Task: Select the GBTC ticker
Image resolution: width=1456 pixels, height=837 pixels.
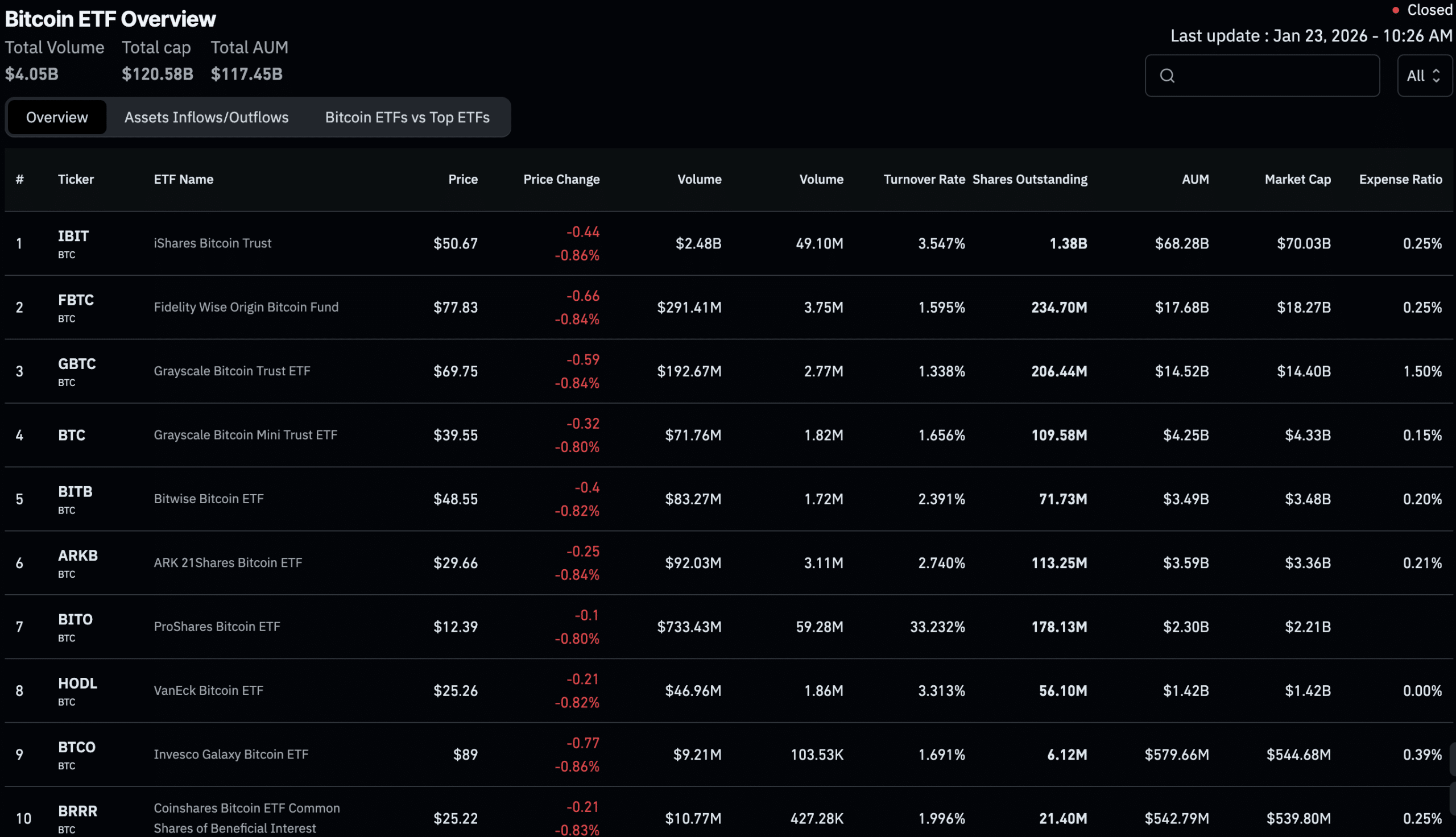Action: [76, 364]
